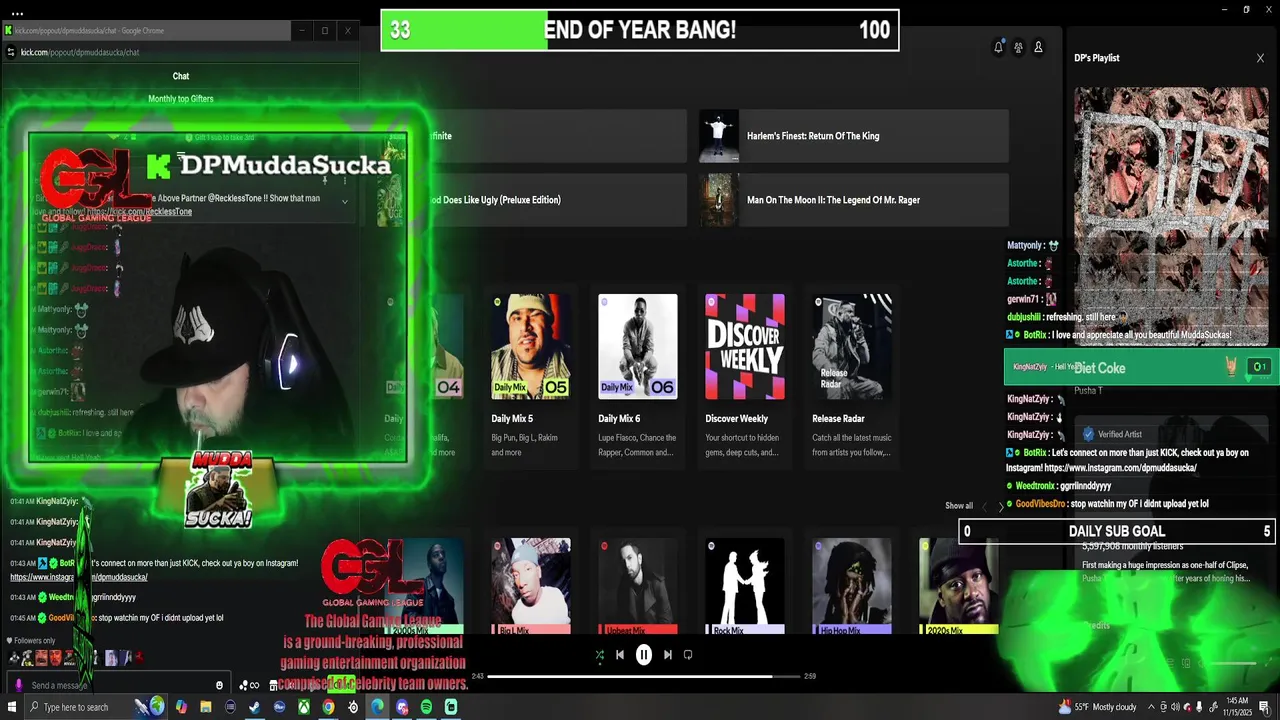Click Show all in Spotify section
1280x720 pixels.
(x=959, y=506)
